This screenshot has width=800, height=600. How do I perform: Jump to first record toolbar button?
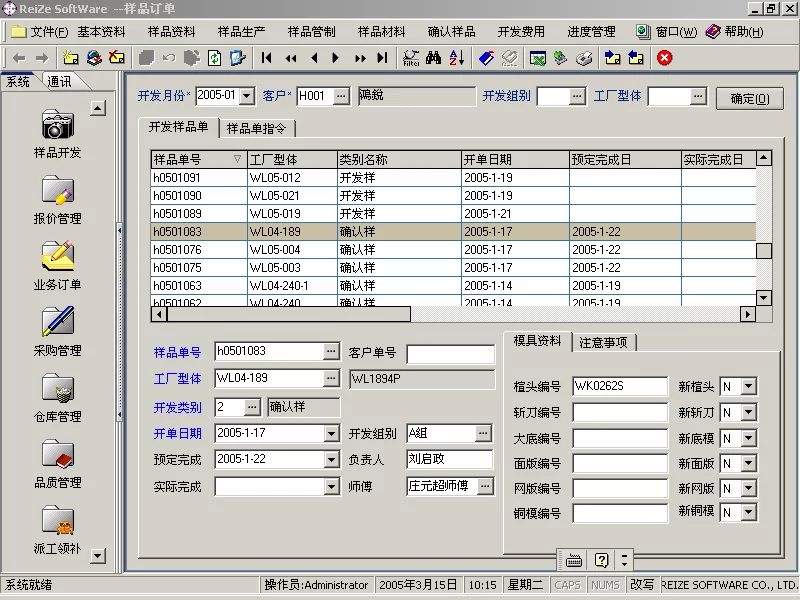click(x=267, y=58)
